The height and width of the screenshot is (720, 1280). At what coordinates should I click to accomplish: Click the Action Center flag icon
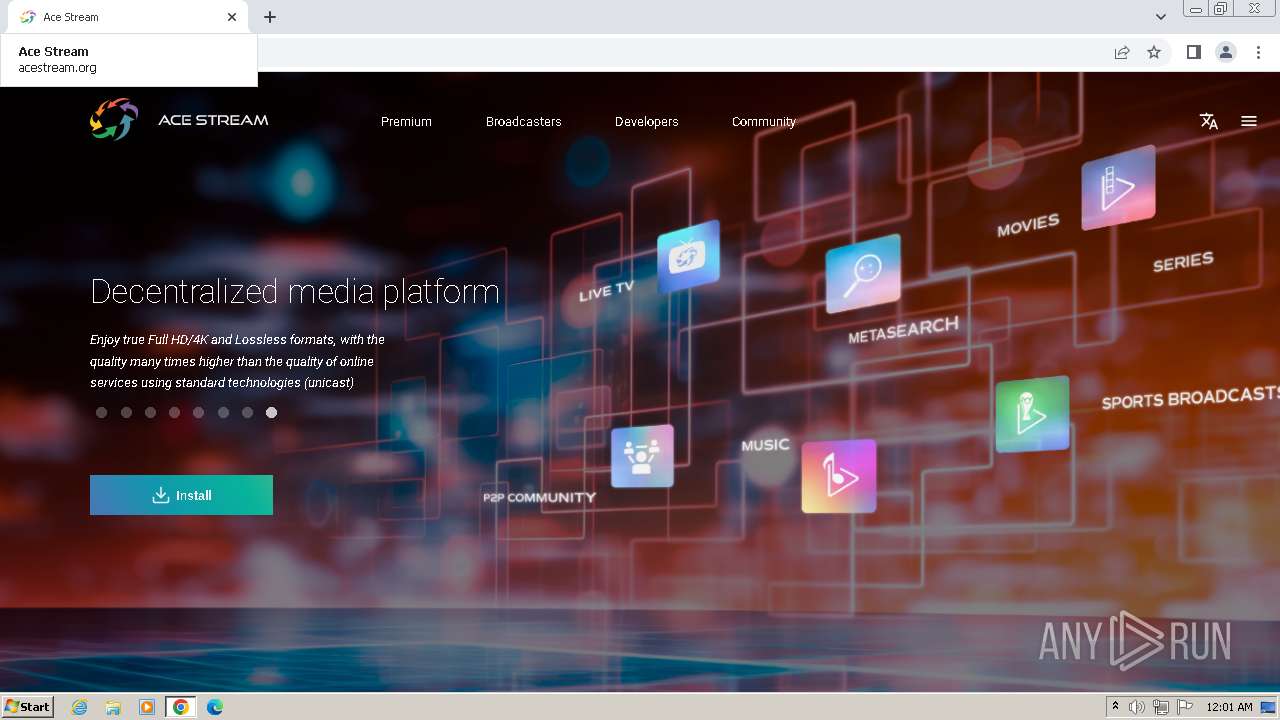point(1185,707)
